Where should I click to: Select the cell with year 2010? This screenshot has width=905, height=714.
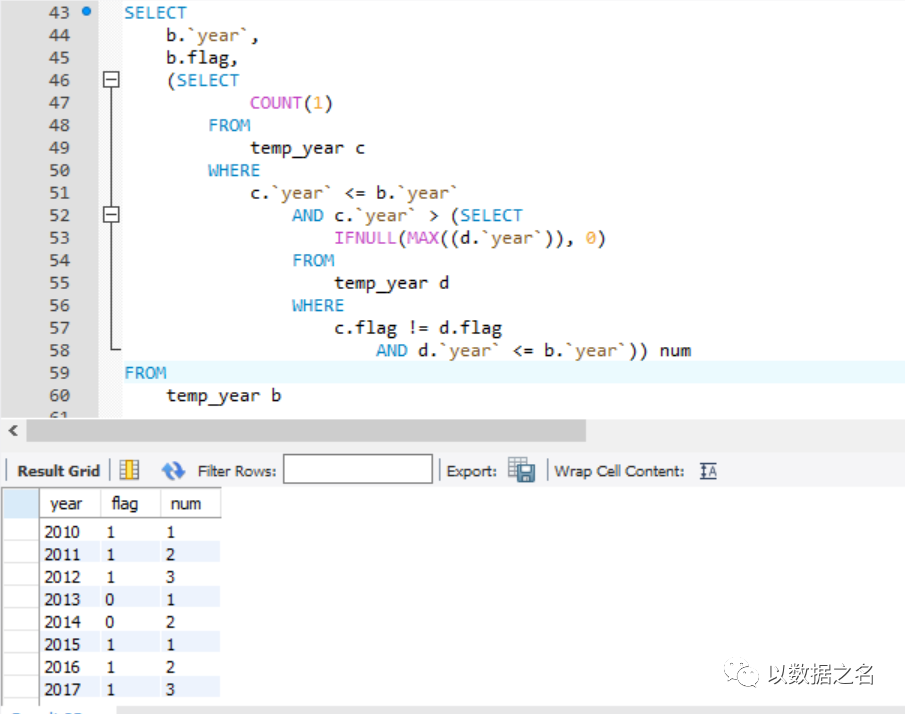[x=70, y=531]
